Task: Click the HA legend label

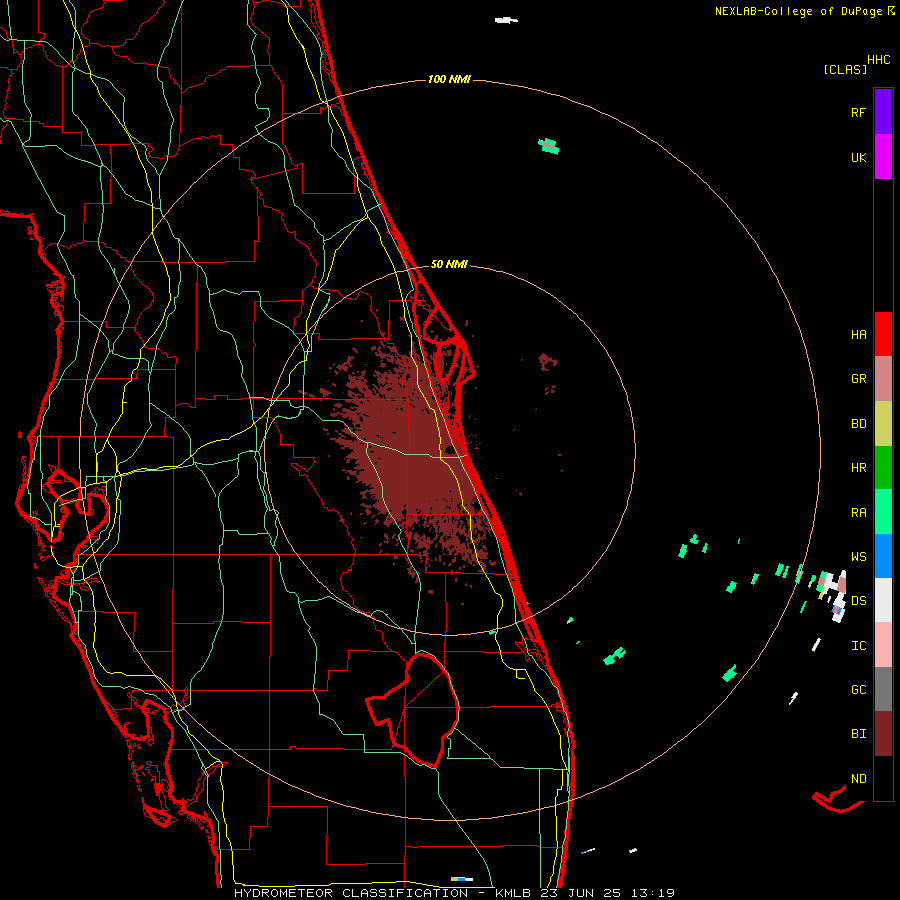Action: pyautogui.click(x=858, y=334)
